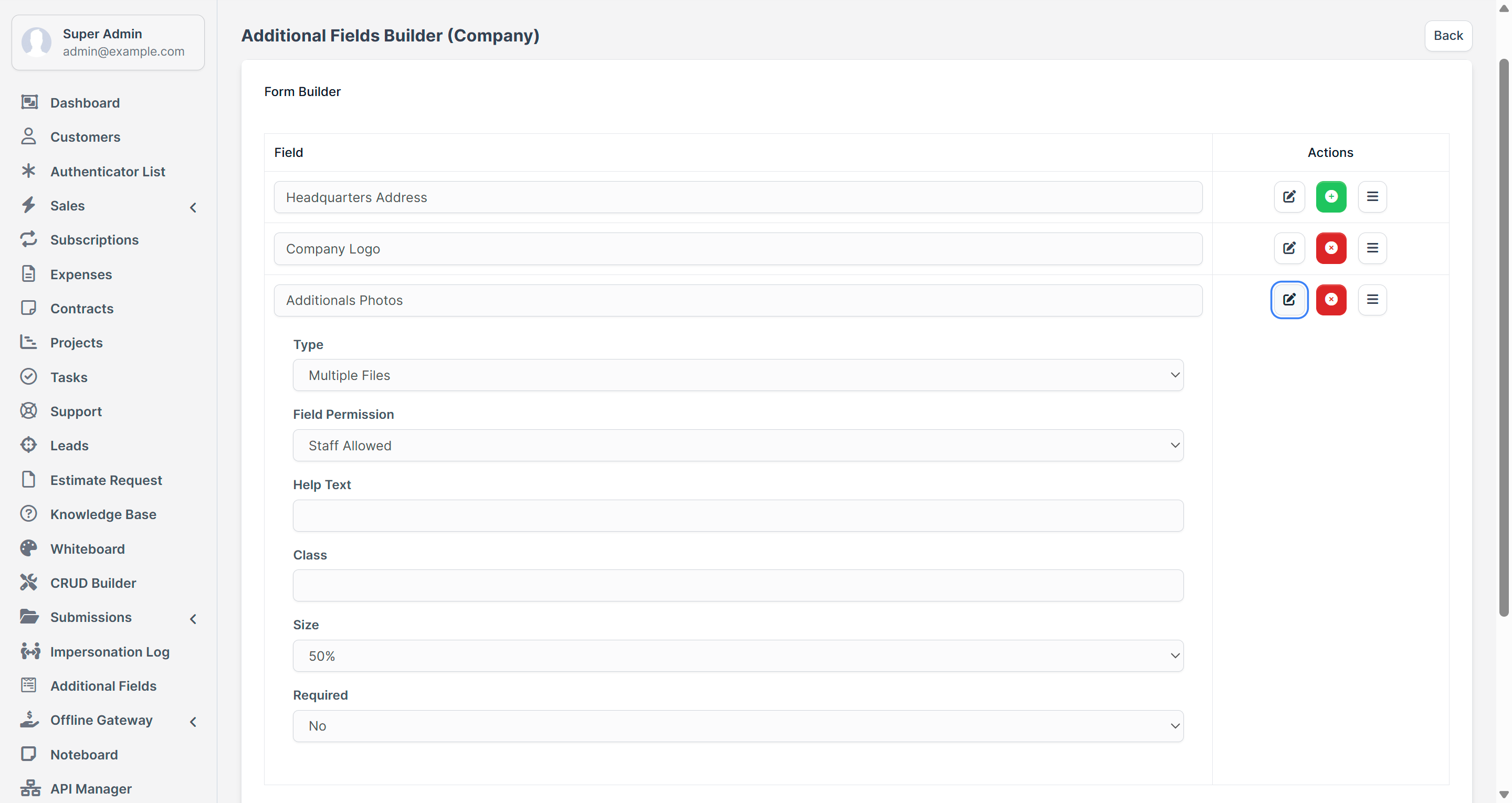Image resolution: width=1512 pixels, height=803 pixels.
Task: Open the Required dropdown
Action: pyautogui.click(x=738, y=726)
